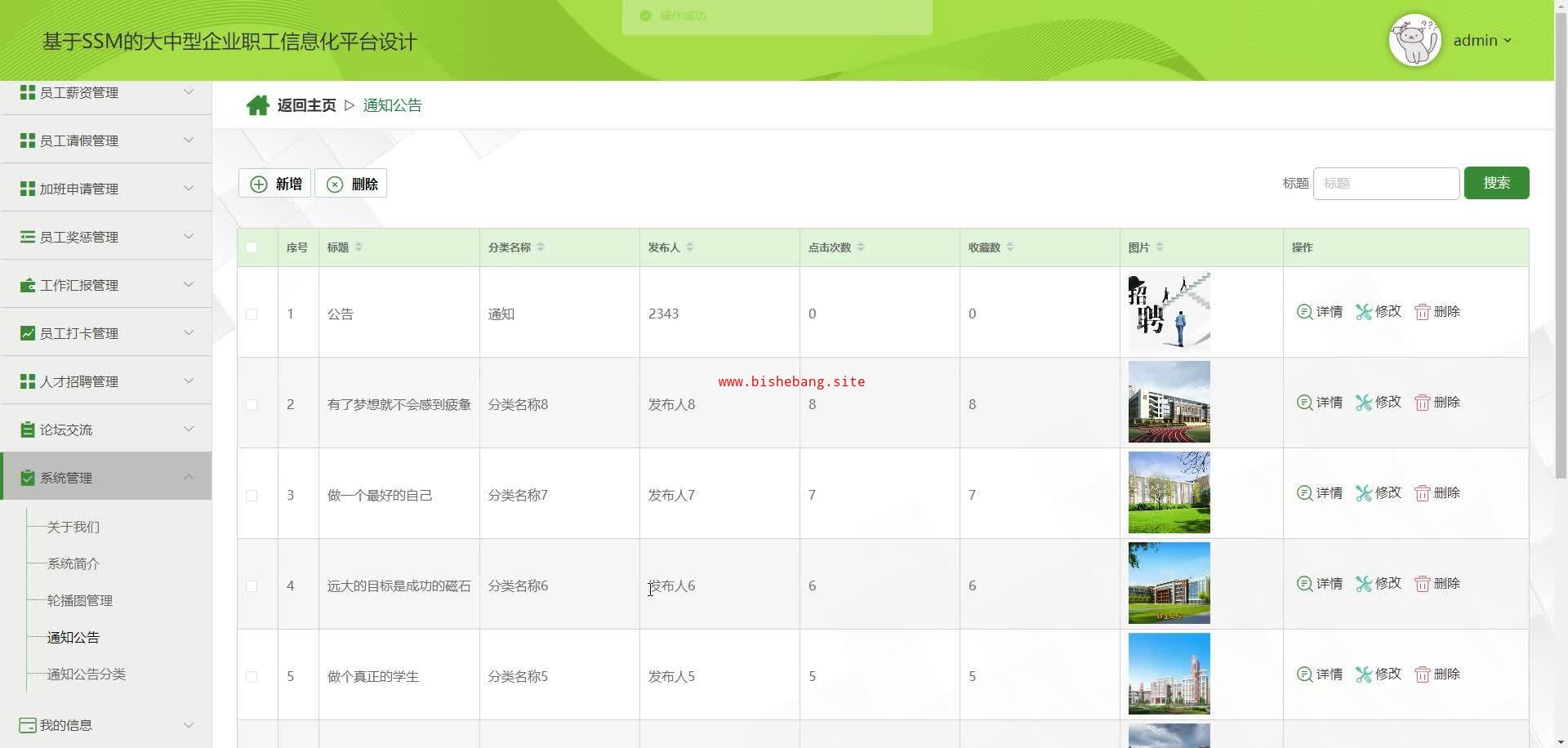Screen dimensions: 1568x748
Task: Click the admin cat avatar
Action: click(1414, 40)
